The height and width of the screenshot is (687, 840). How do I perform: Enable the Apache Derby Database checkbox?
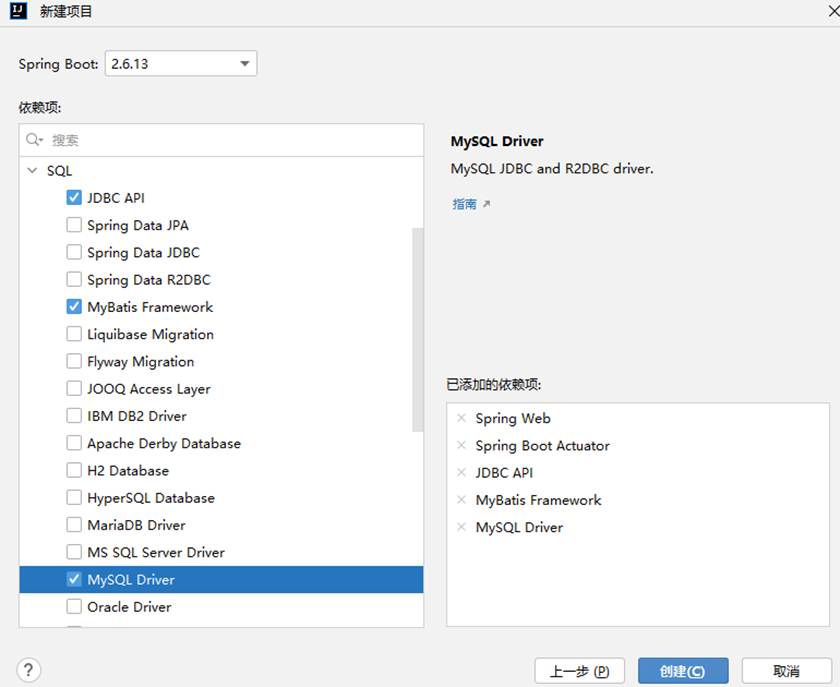pyautogui.click(x=74, y=444)
